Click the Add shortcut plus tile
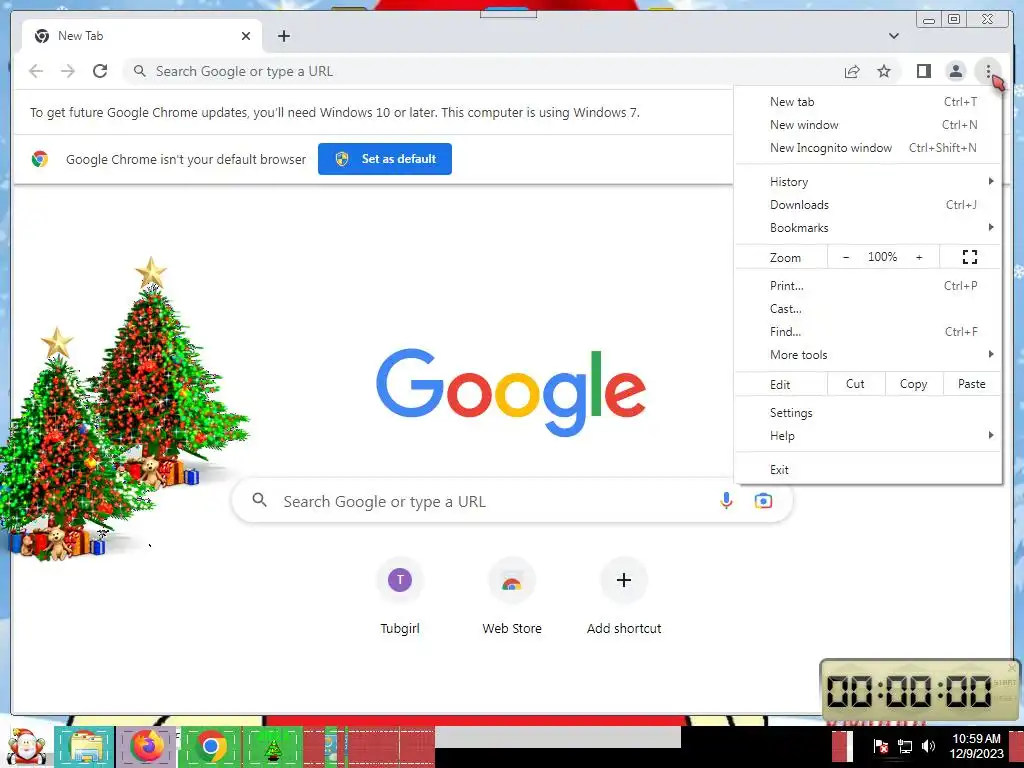Screen dimensions: 1024x768 coord(624,598)
